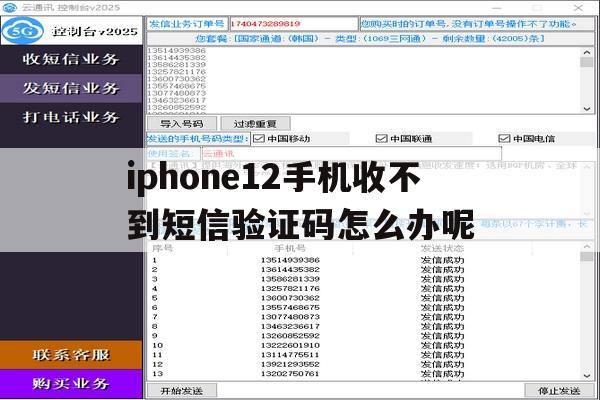The width and height of the screenshot is (600, 400).
Task: Click 购买业务 button
Action: 71,384
